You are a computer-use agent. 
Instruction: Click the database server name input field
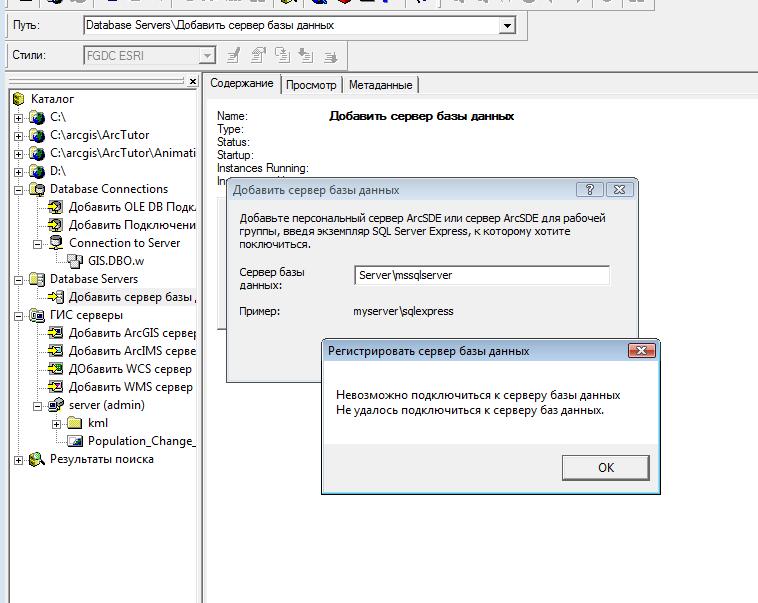pos(481,275)
